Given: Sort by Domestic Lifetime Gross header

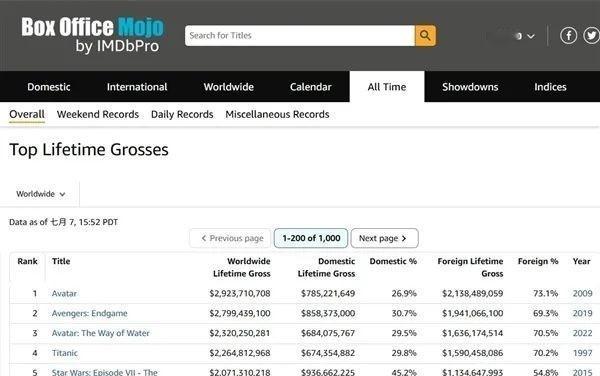Looking at the screenshot, I should [326, 267].
